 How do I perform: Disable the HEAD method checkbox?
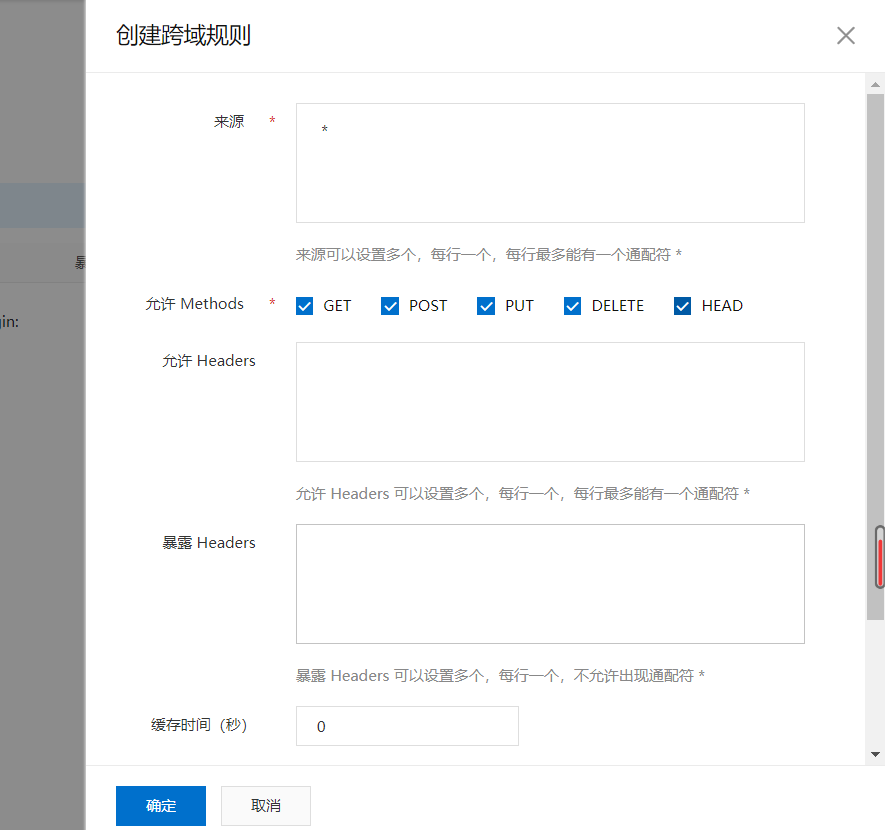click(682, 306)
